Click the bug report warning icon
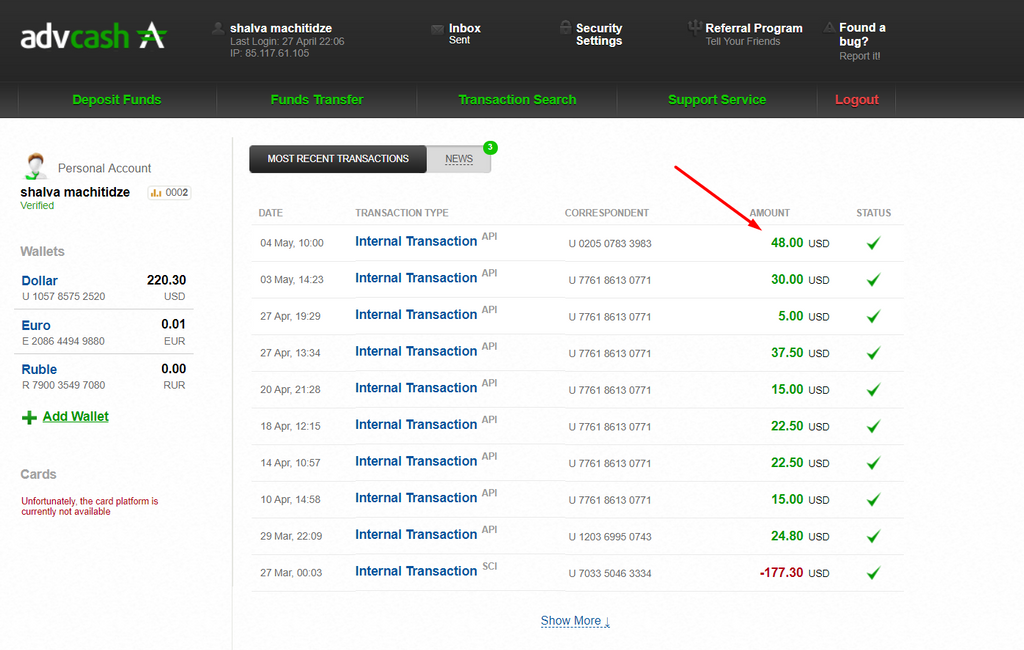Viewport: 1024px width, 650px height. point(829,27)
